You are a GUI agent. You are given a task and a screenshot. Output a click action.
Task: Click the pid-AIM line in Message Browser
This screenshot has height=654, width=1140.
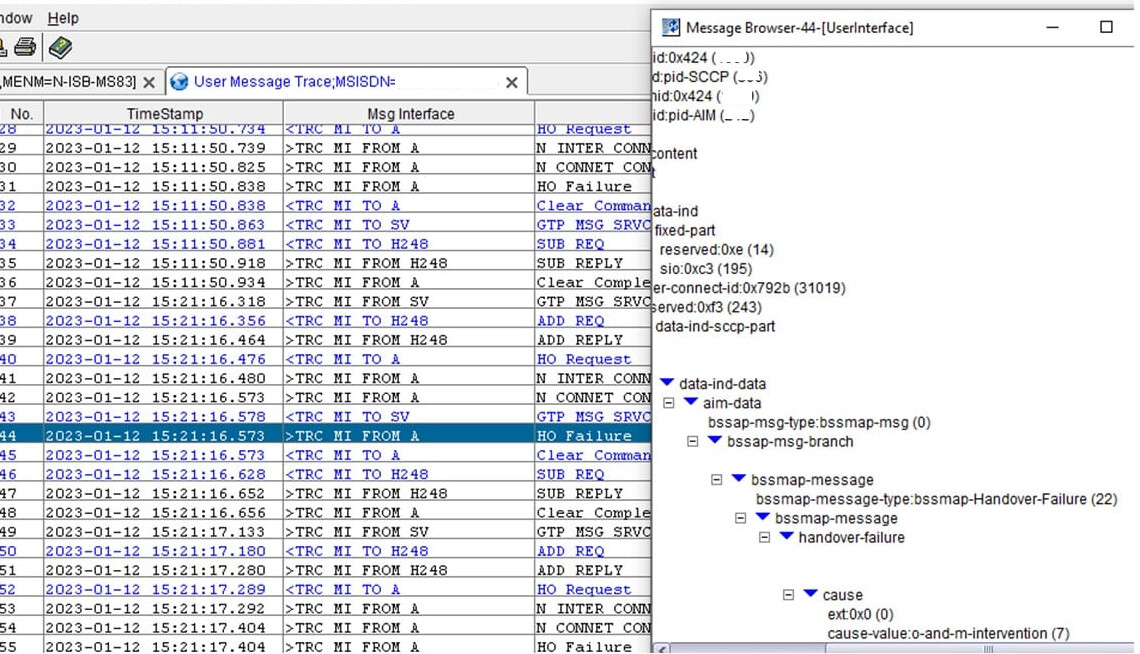click(703, 116)
